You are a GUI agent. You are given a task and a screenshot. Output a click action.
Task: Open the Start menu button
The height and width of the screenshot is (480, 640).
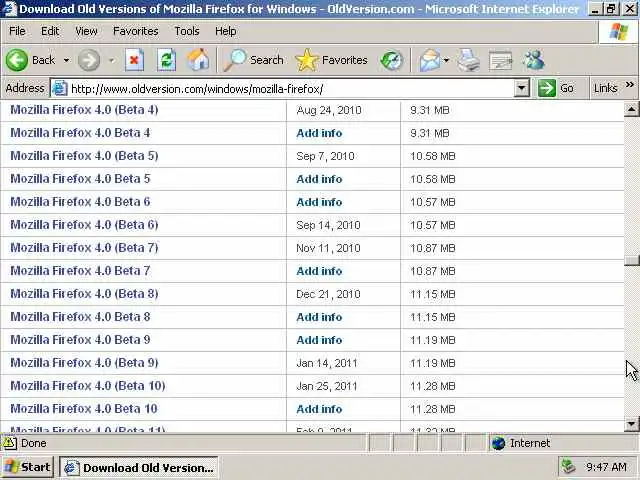point(28,467)
